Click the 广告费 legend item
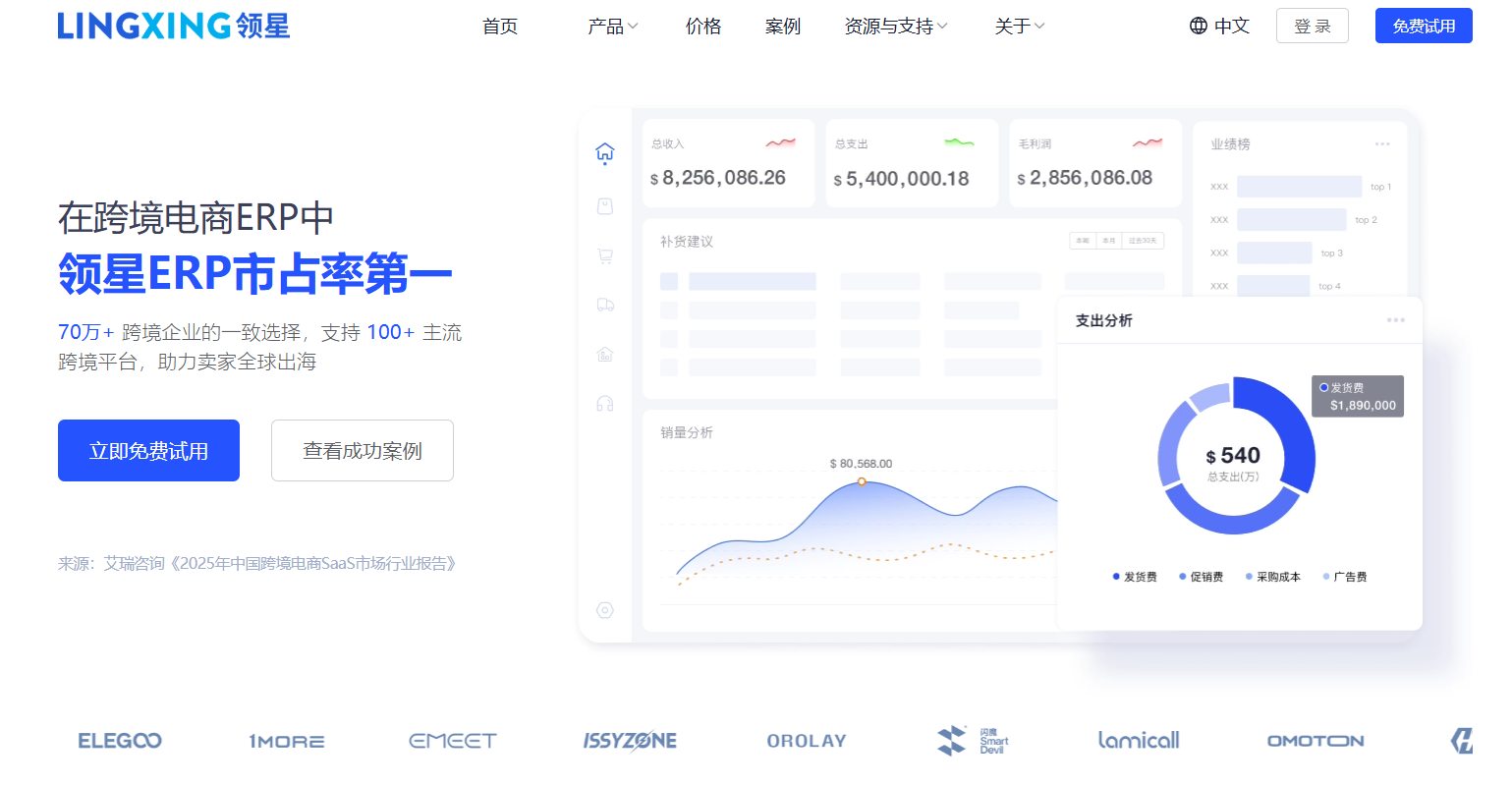Viewport: 1512px width, 786px height. click(x=1345, y=577)
